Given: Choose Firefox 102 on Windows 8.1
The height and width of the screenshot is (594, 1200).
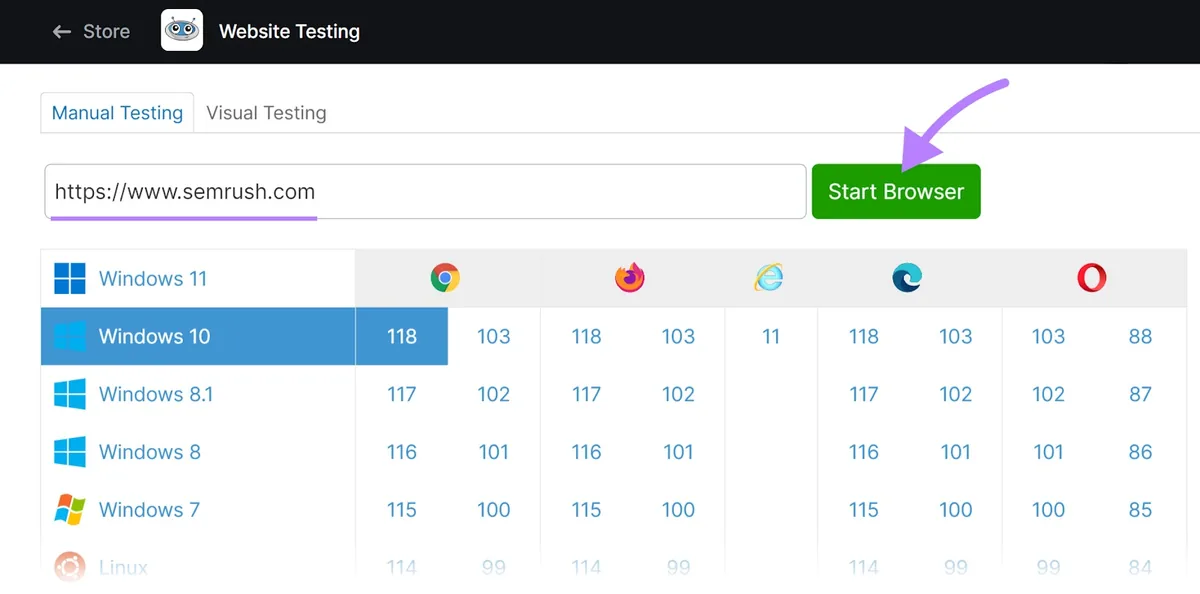Looking at the screenshot, I should [x=678, y=394].
